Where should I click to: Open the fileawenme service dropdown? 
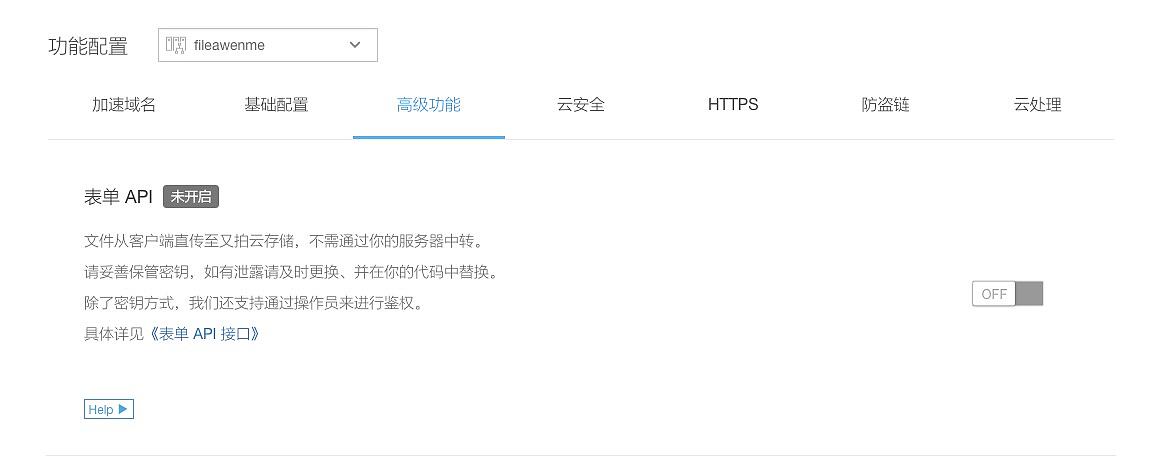click(x=267, y=45)
